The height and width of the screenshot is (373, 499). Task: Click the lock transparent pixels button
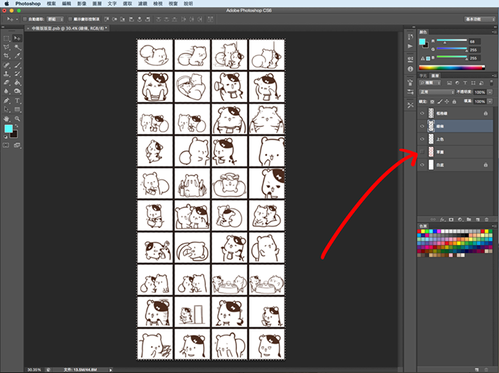[x=432, y=101]
